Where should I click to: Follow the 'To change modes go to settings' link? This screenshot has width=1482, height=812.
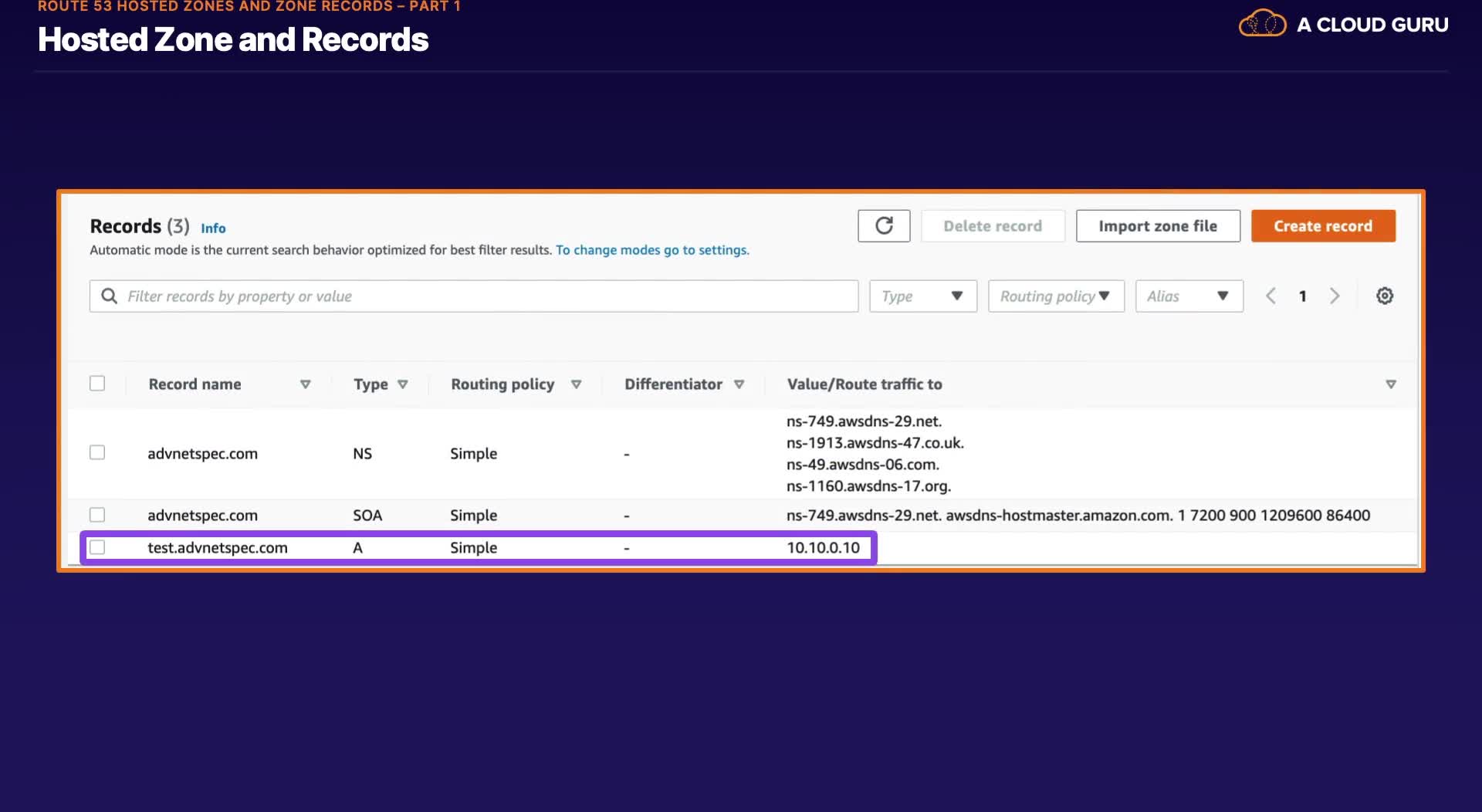click(652, 250)
